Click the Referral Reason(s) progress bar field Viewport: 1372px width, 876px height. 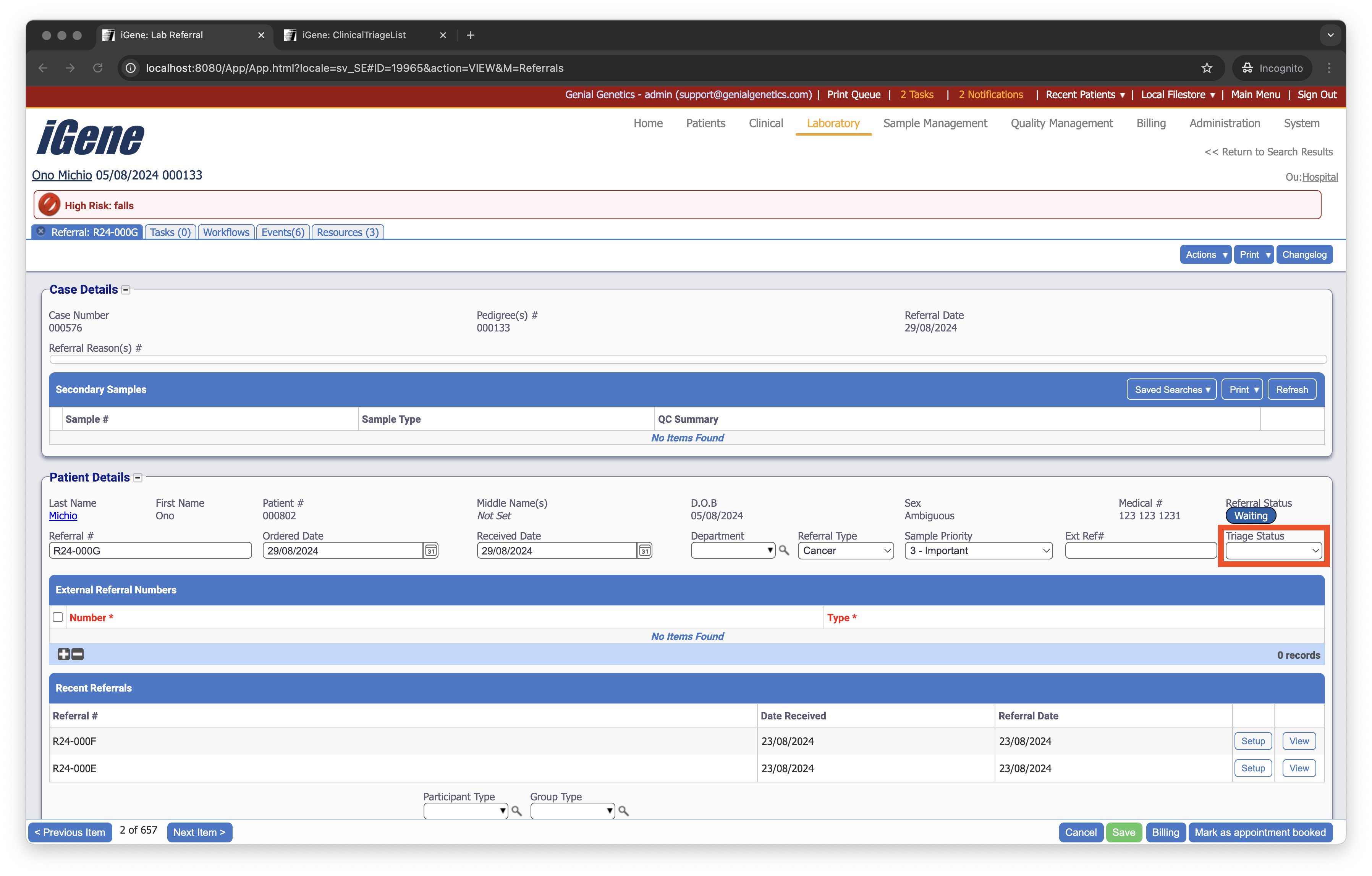[x=684, y=359]
